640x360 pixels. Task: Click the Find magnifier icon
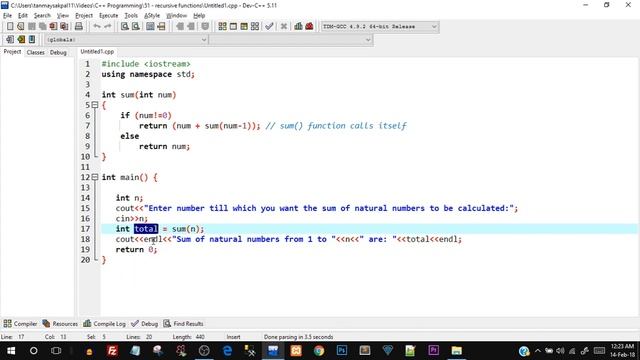point(124,27)
